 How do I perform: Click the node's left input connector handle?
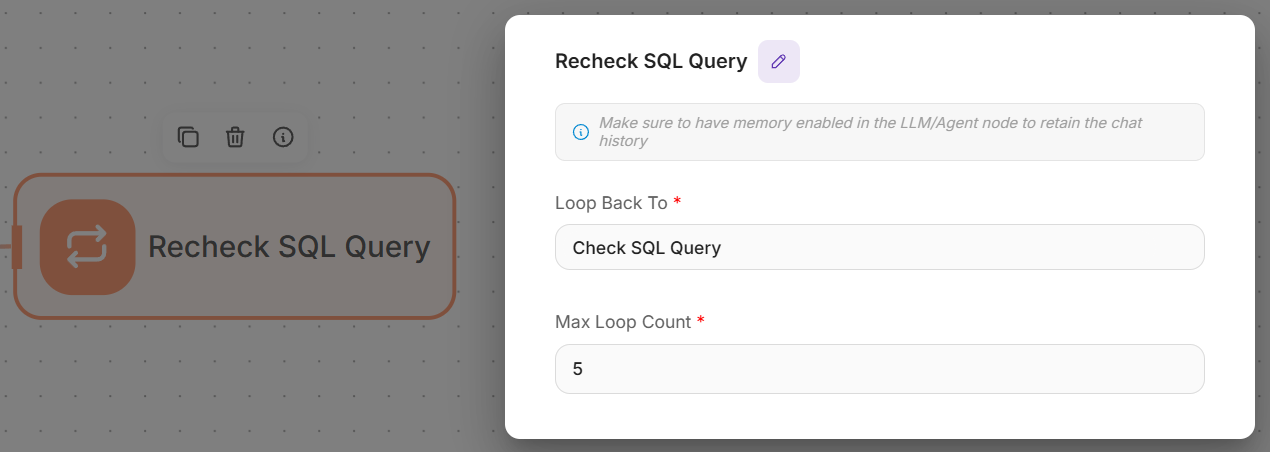click(16, 247)
